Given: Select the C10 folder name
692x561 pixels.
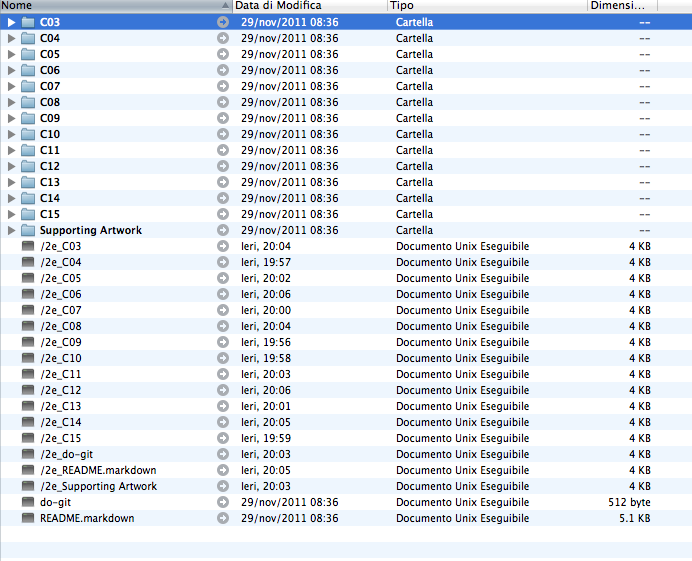Looking at the screenshot, I should pyautogui.click(x=50, y=134).
